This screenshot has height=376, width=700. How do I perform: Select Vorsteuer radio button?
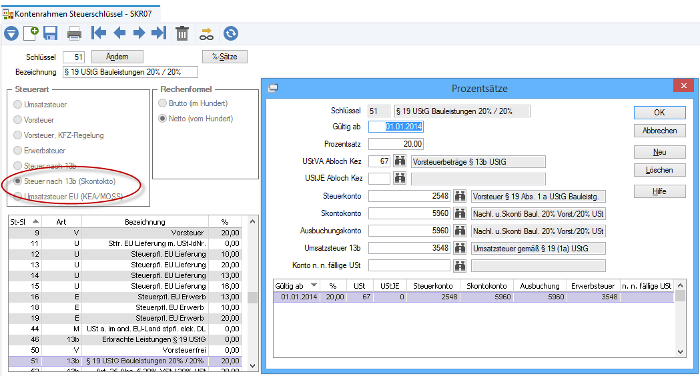(x=17, y=120)
